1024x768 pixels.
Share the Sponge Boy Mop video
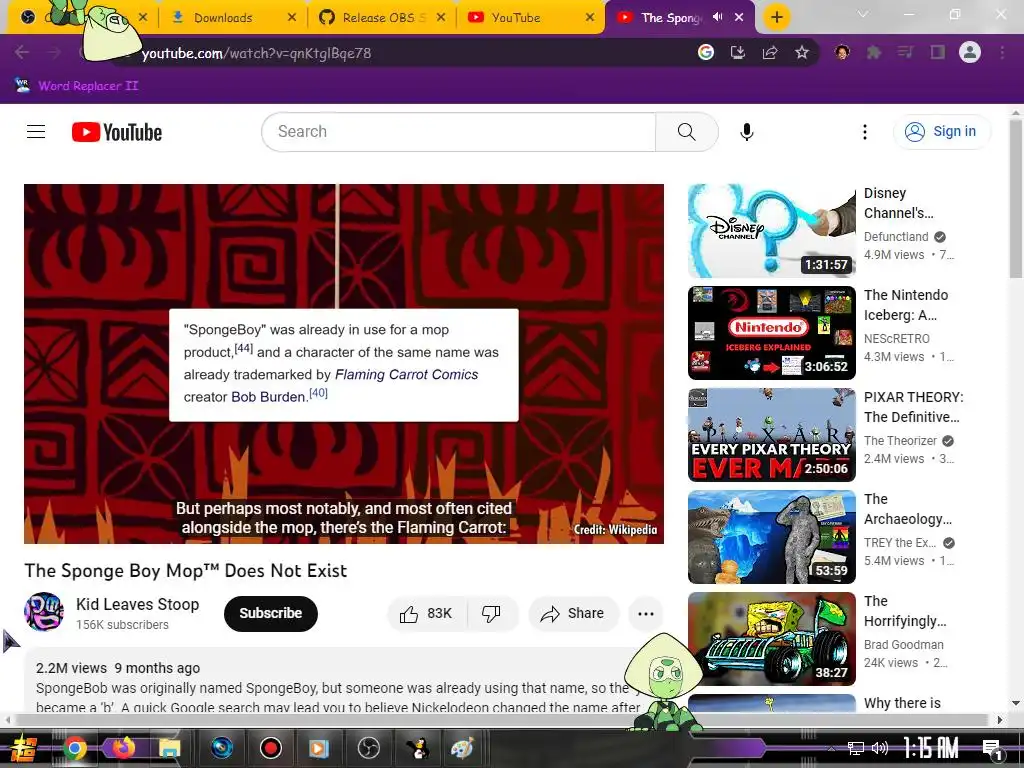(x=573, y=613)
